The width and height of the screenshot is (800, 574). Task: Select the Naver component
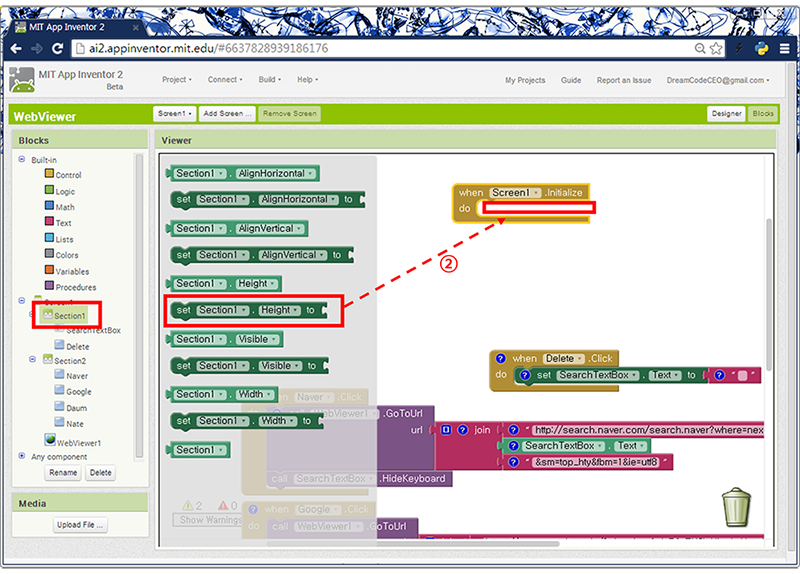click(71, 376)
